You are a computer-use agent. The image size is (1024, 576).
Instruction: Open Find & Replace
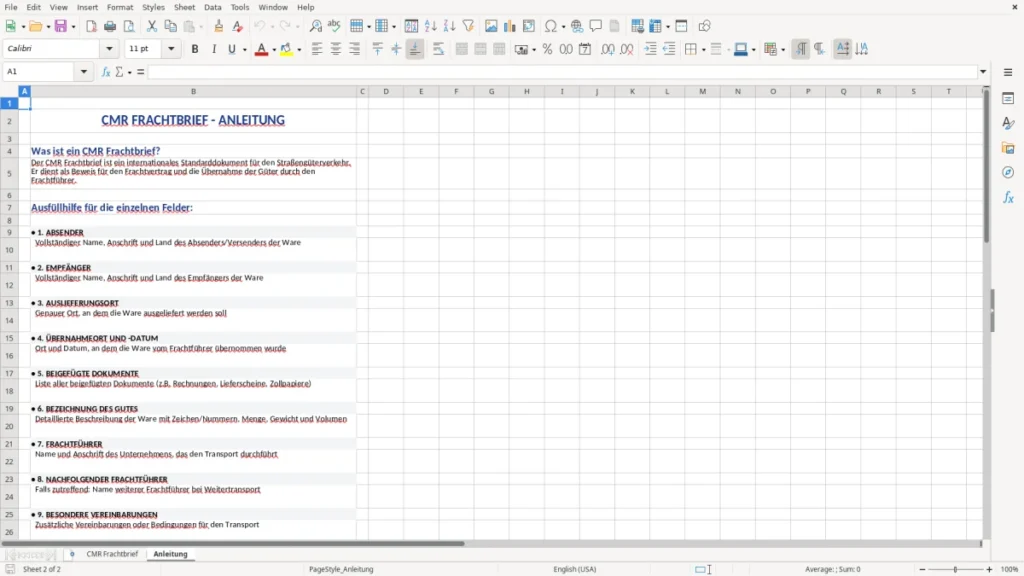coord(315,26)
